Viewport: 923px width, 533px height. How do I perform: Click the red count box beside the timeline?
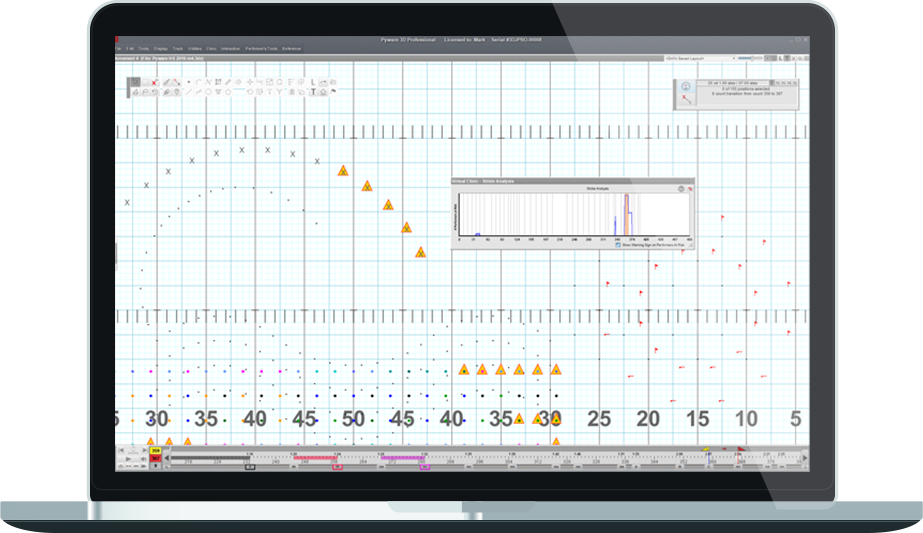click(156, 459)
